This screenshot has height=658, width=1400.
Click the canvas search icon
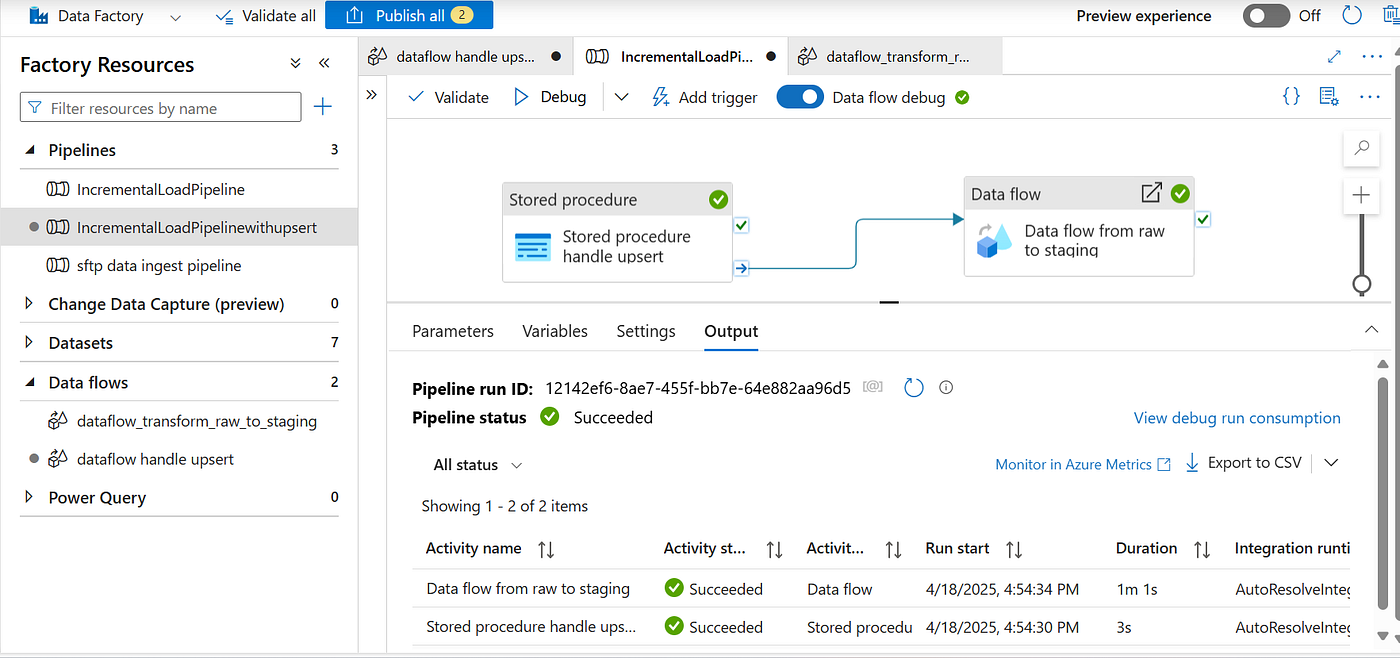1361,148
